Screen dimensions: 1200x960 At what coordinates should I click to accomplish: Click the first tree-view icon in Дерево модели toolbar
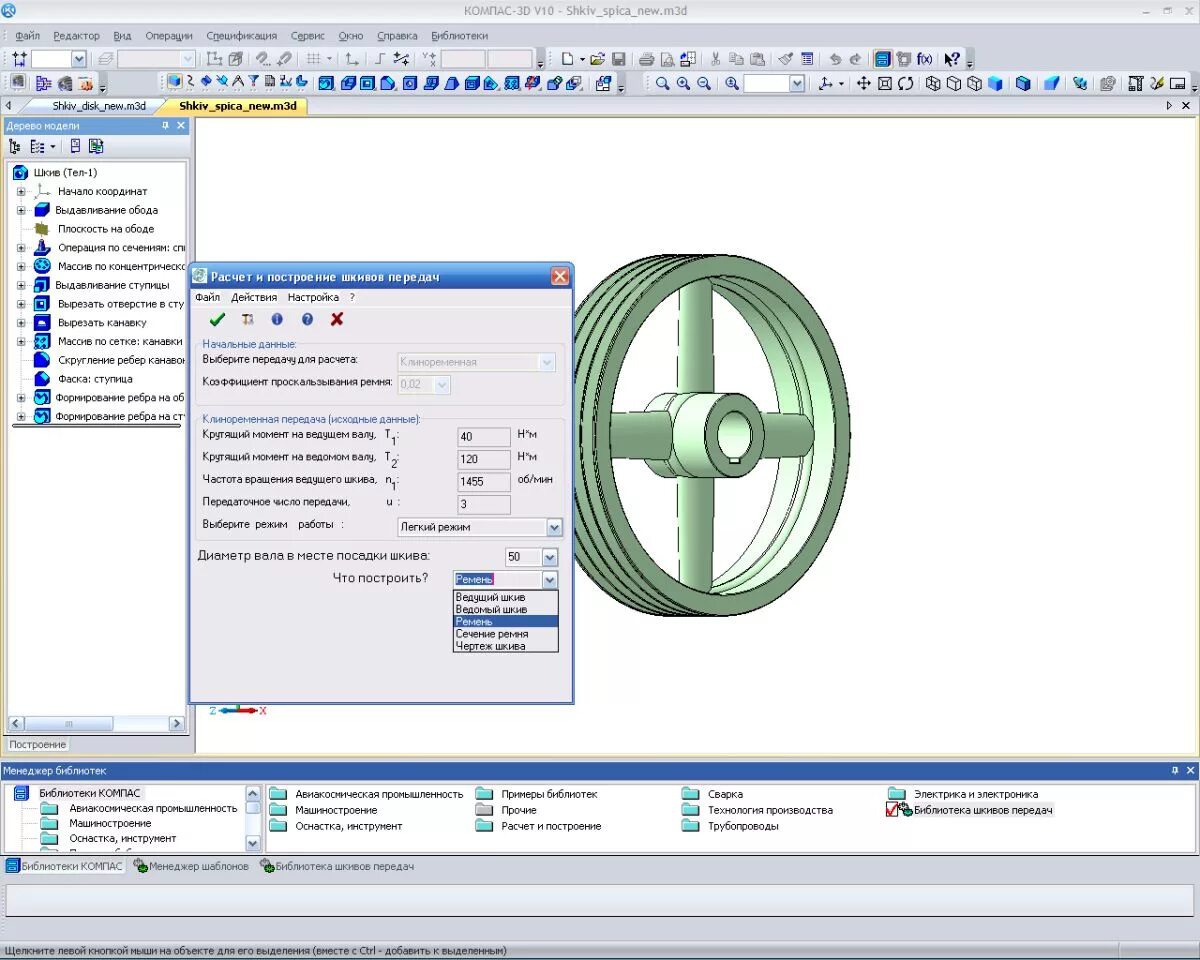click(x=14, y=146)
